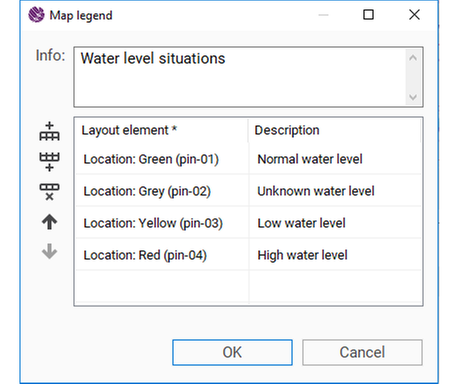
Task: Move selected row up with arrow
Action: pyautogui.click(x=49, y=222)
